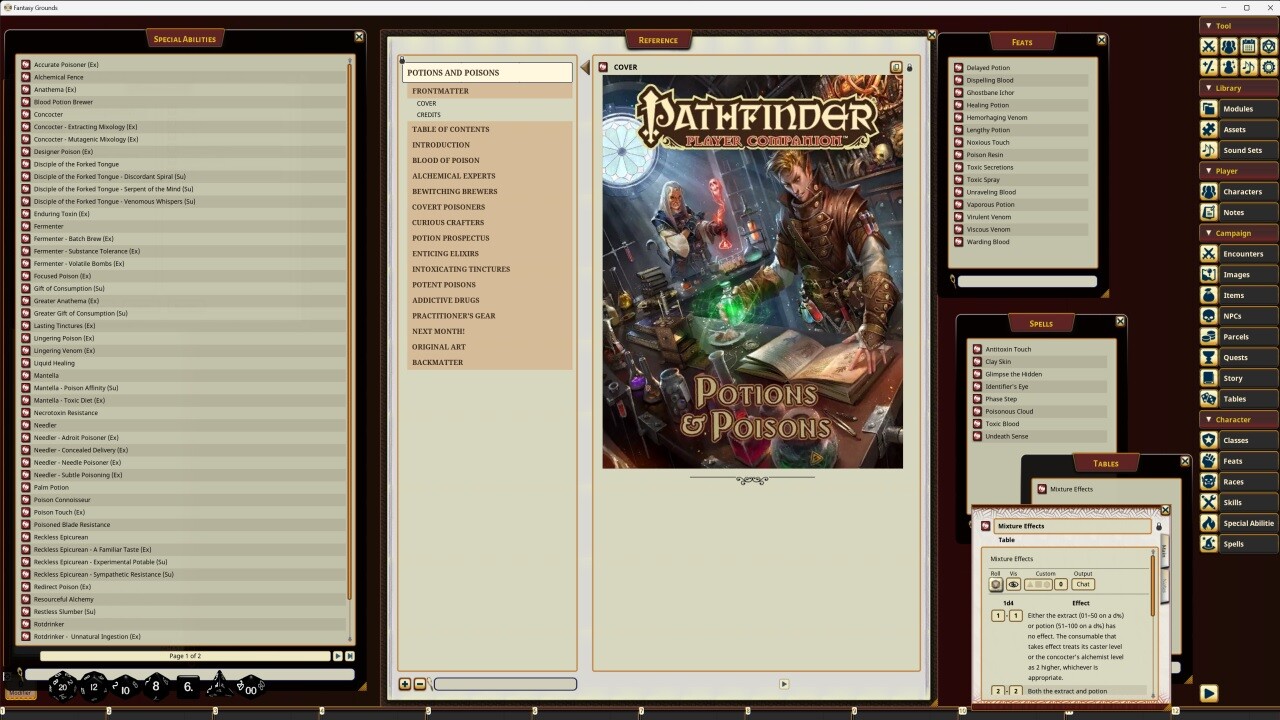Open the Table of Contents chapter
Image resolution: width=1280 pixels, height=720 pixels.
click(450, 129)
